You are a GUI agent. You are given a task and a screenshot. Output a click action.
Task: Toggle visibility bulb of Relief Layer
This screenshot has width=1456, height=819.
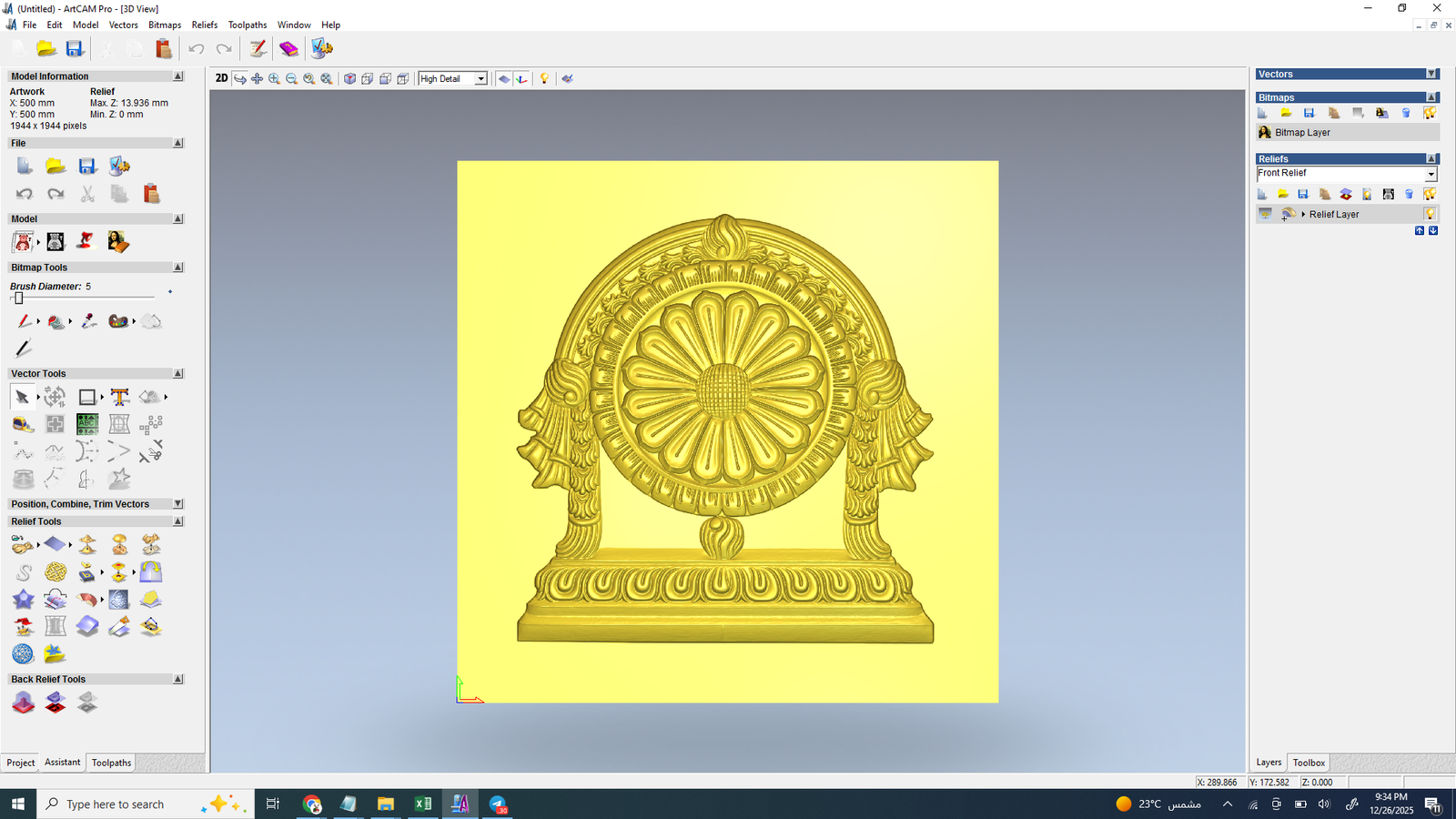1430,215
